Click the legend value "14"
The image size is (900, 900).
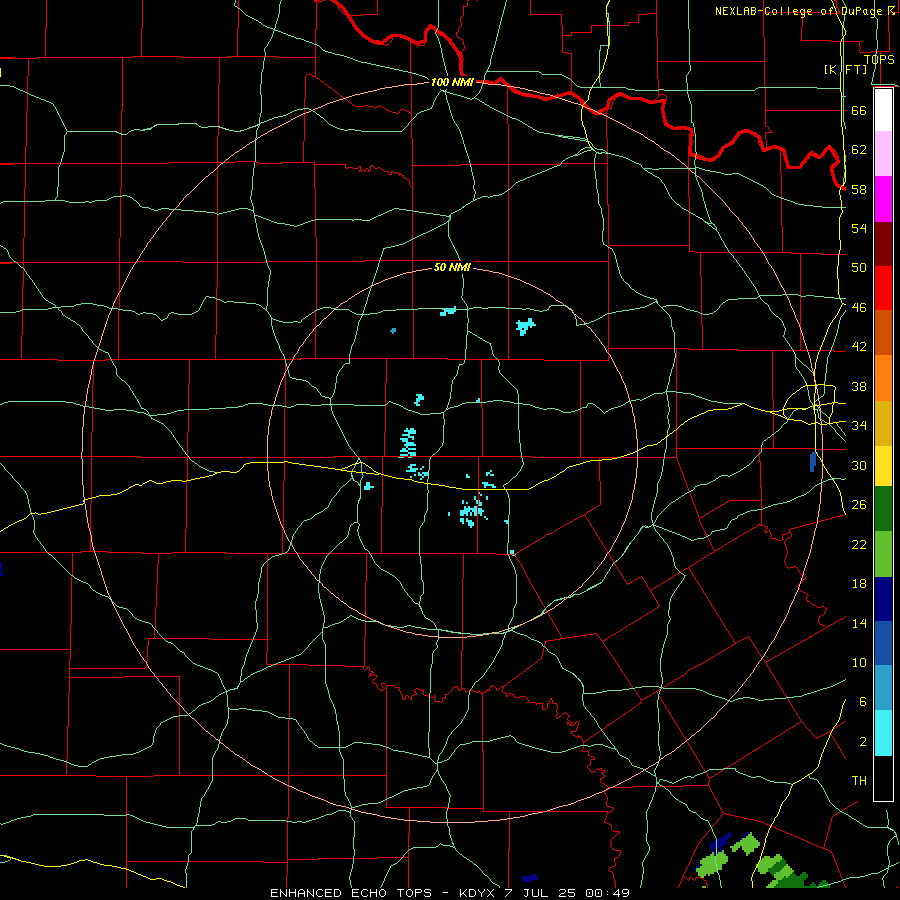(859, 623)
